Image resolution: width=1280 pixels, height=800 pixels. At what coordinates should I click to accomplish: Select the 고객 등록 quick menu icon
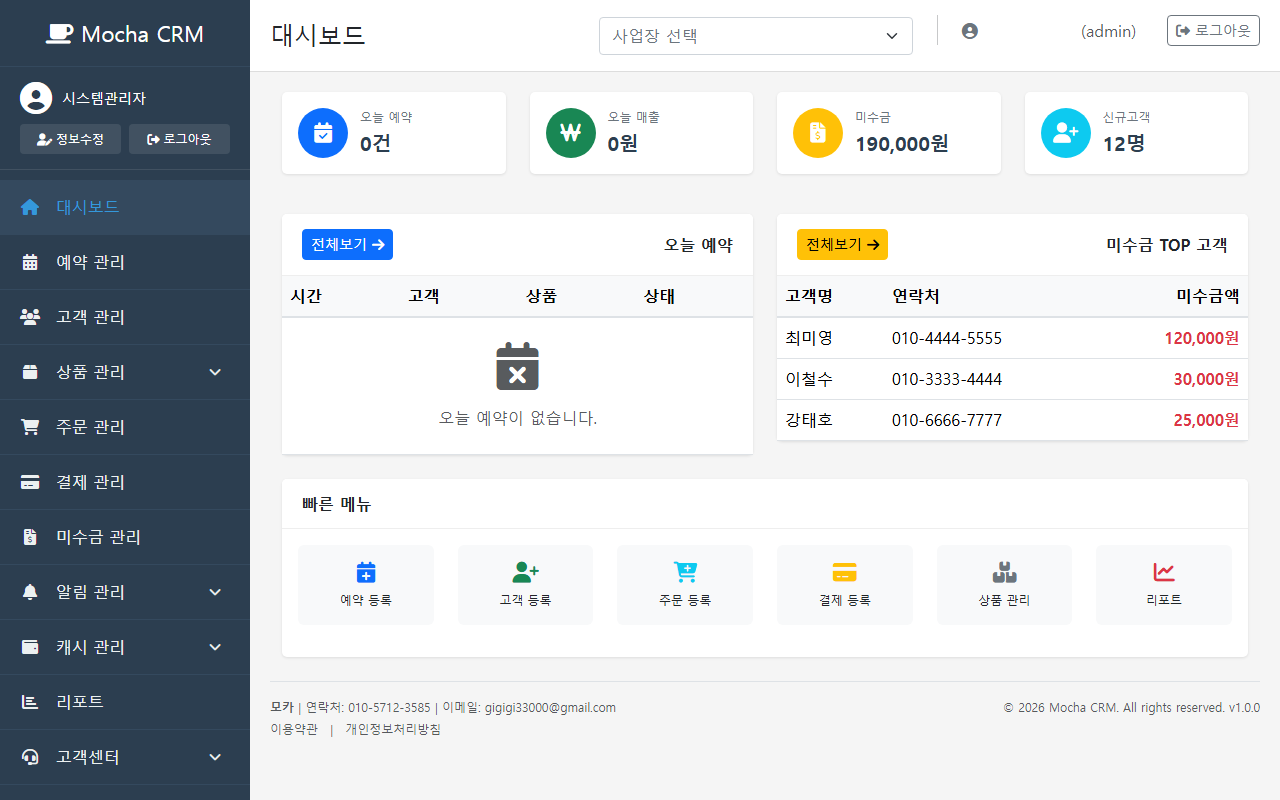coord(525,572)
